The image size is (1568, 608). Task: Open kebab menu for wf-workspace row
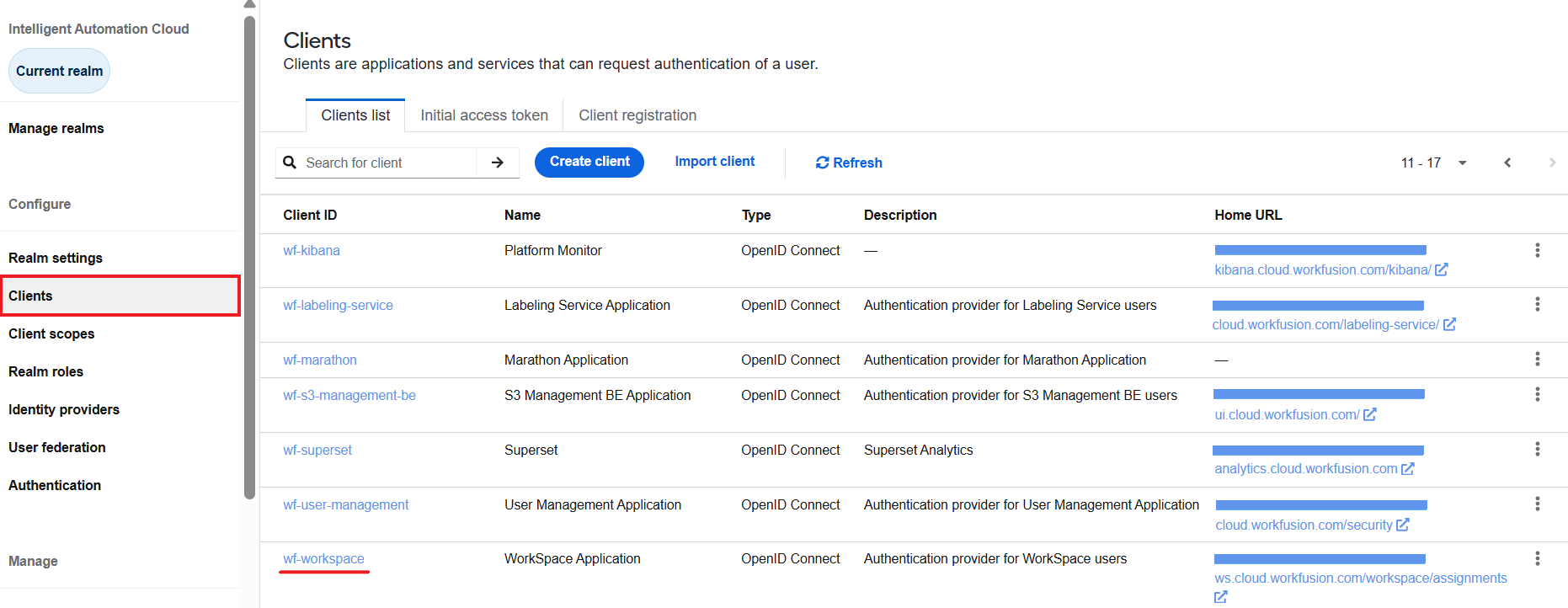1537,558
